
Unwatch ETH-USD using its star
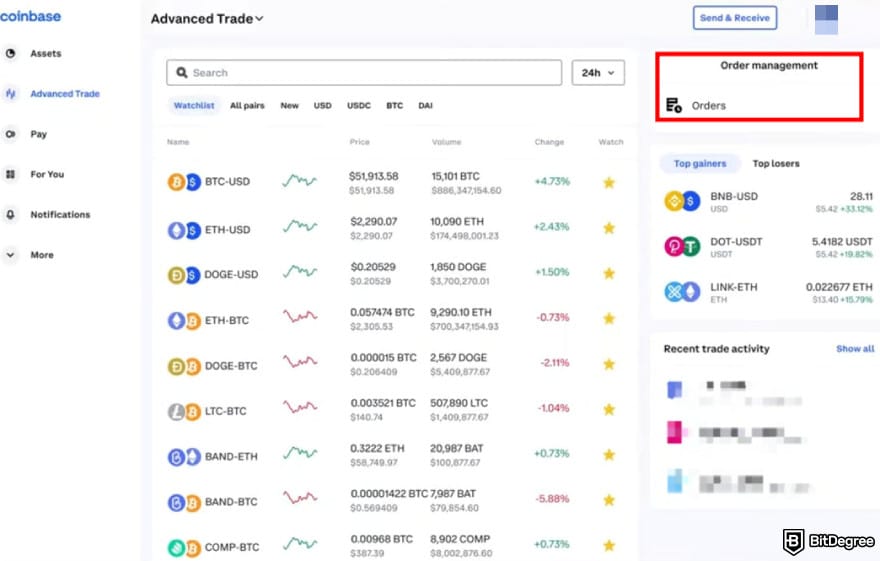coord(609,228)
